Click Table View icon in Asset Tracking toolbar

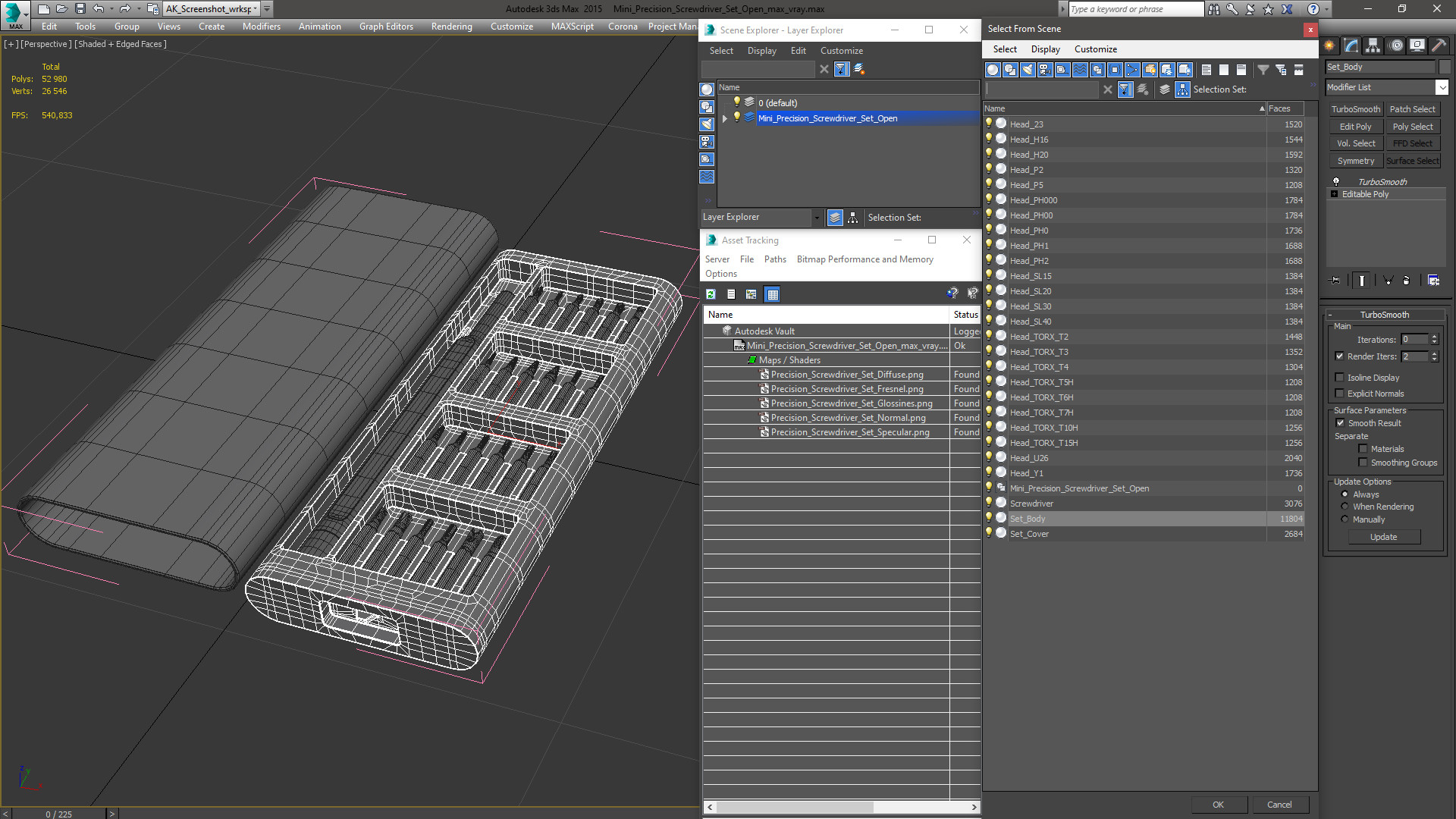coord(772,294)
